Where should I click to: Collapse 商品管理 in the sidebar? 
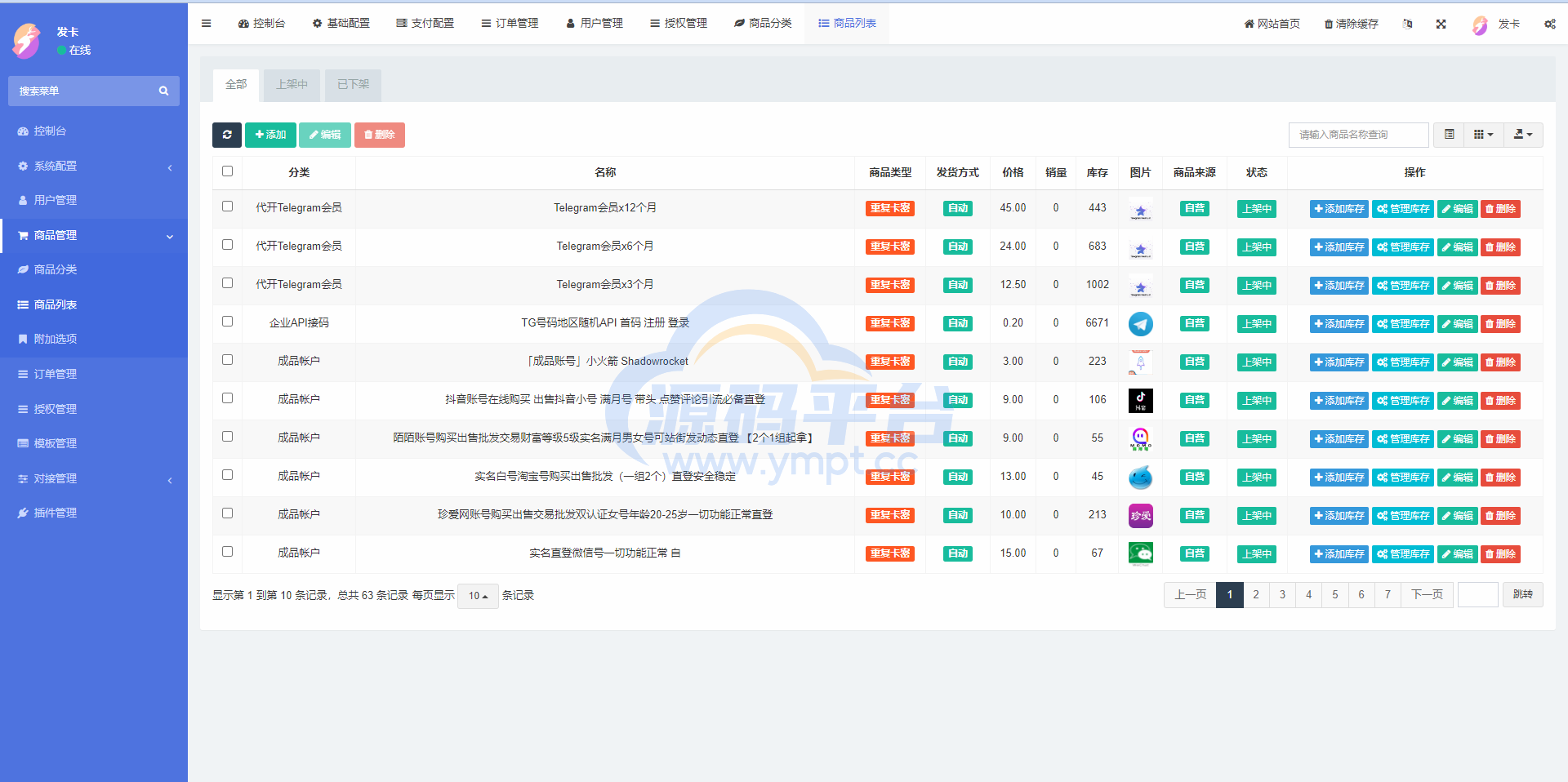(x=94, y=235)
